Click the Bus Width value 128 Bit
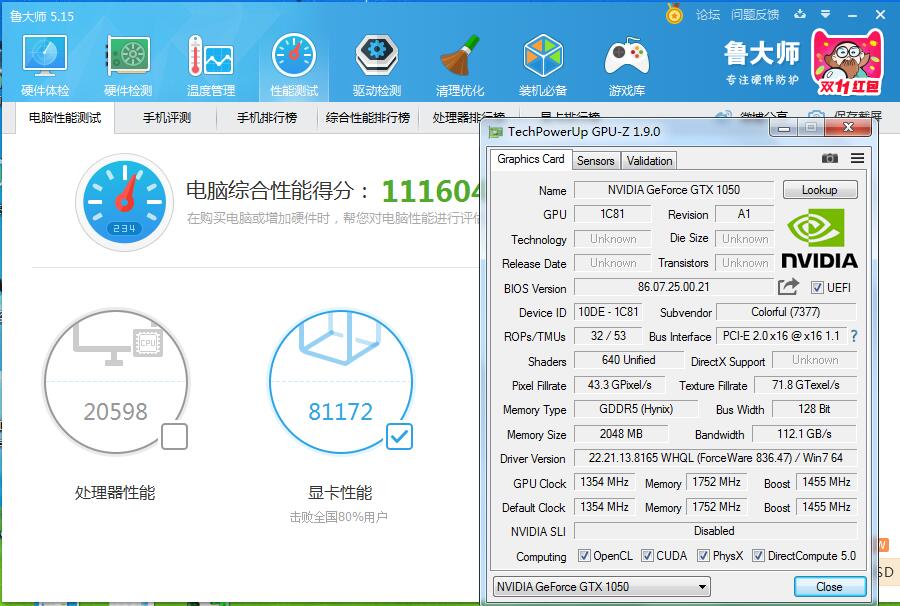 pyautogui.click(x=814, y=409)
